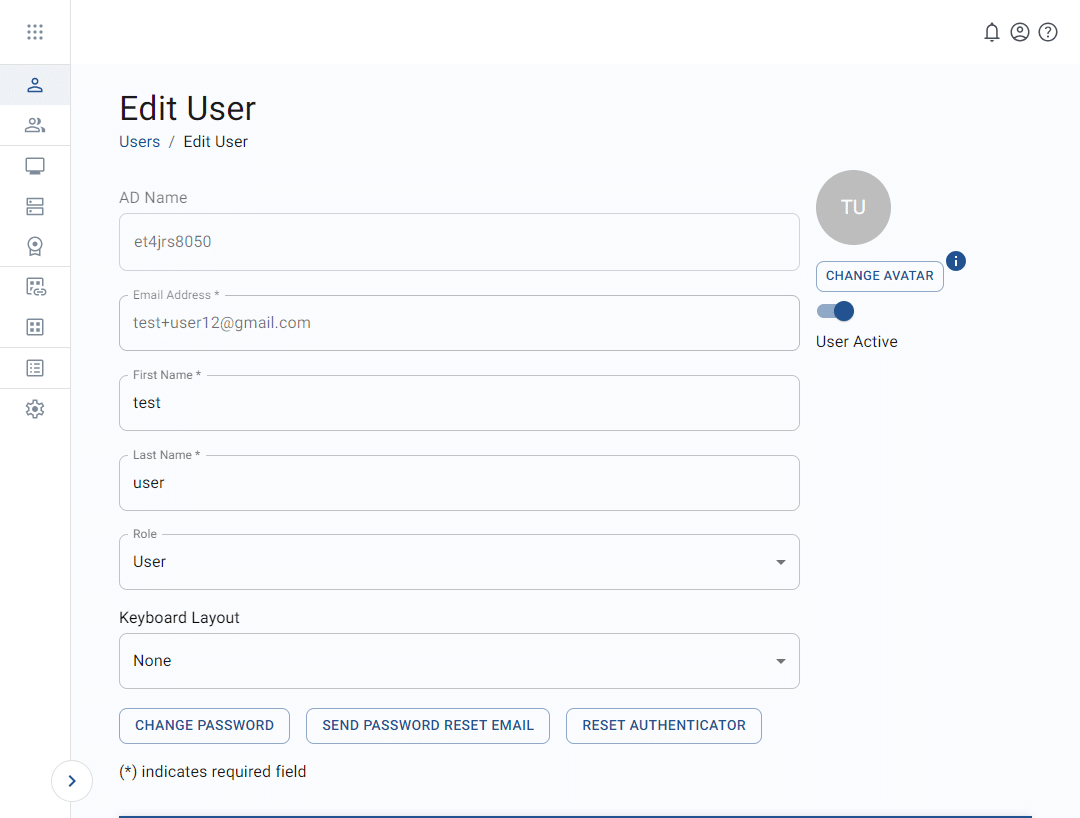1080x818 pixels.
Task: Open the Users section in the sidebar
Action: point(35,85)
